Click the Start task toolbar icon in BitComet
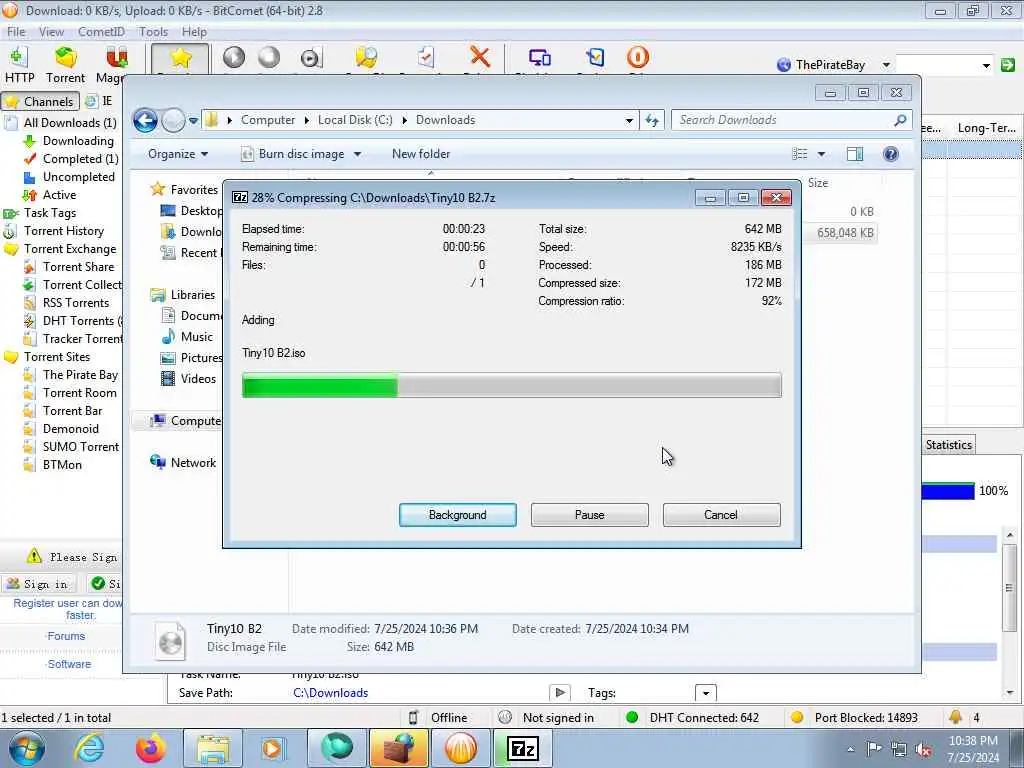Viewport: 1024px width, 768px height. [x=234, y=57]
